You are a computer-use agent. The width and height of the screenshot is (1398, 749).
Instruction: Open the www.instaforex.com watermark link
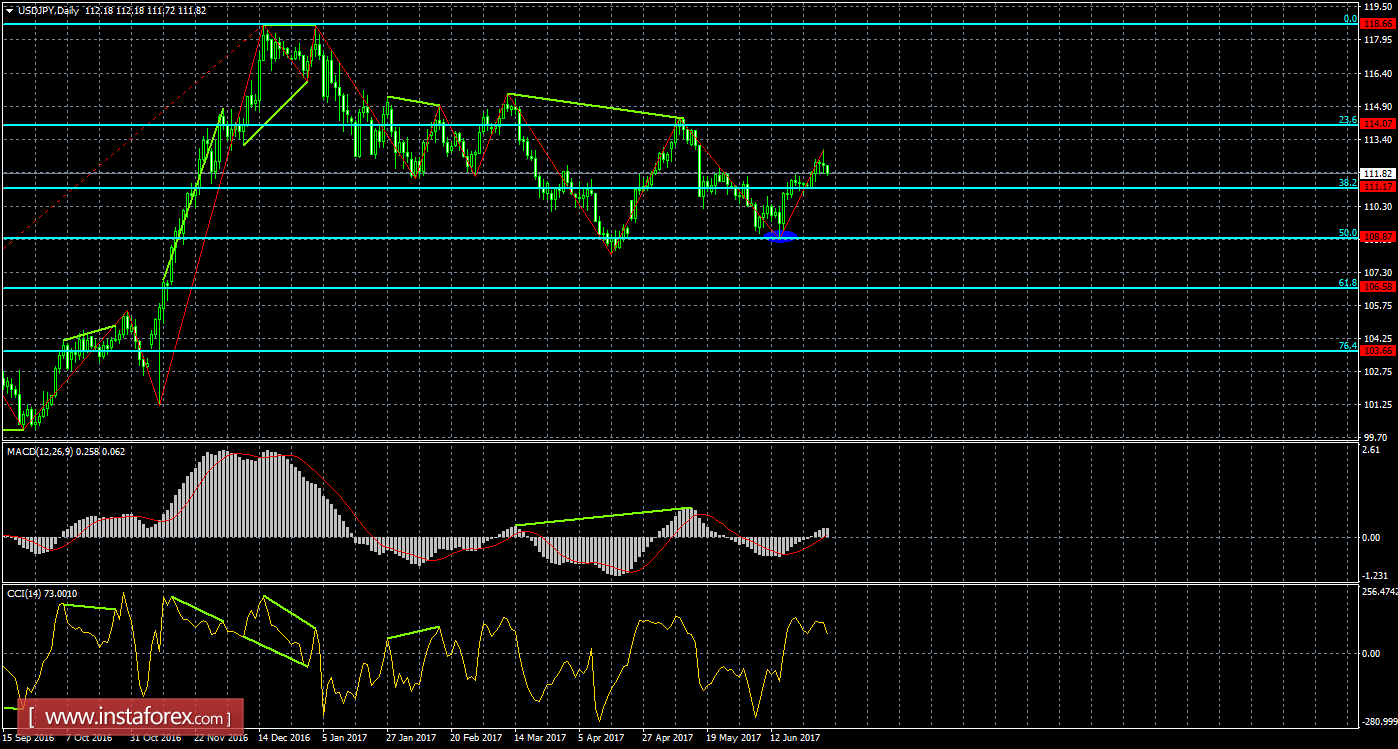click(131, 717)
